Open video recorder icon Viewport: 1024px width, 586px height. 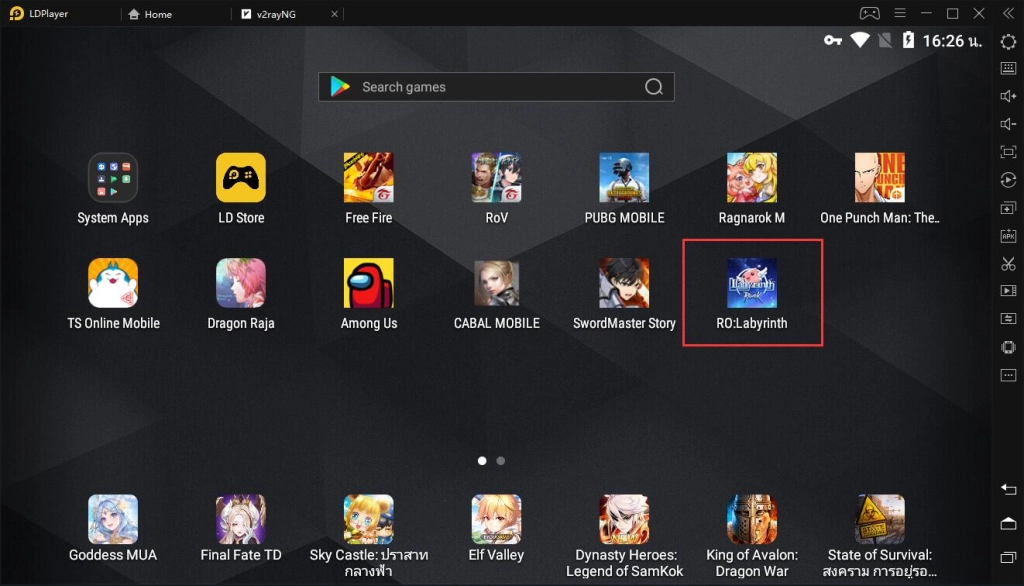click(1008, 291)
